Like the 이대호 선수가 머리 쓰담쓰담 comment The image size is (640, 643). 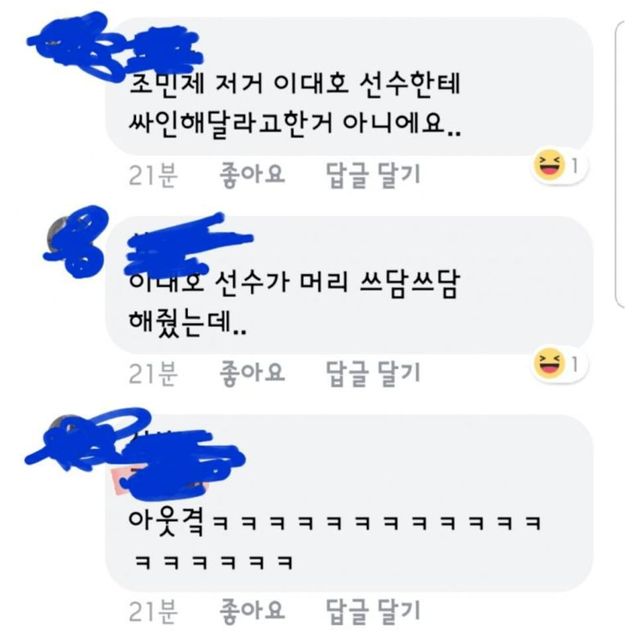click(x=252, y=373)
